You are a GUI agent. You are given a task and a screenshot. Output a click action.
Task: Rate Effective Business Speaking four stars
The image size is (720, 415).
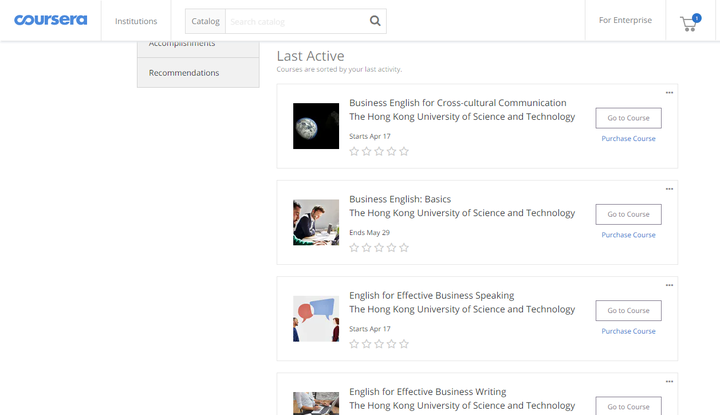click(391, 344)
